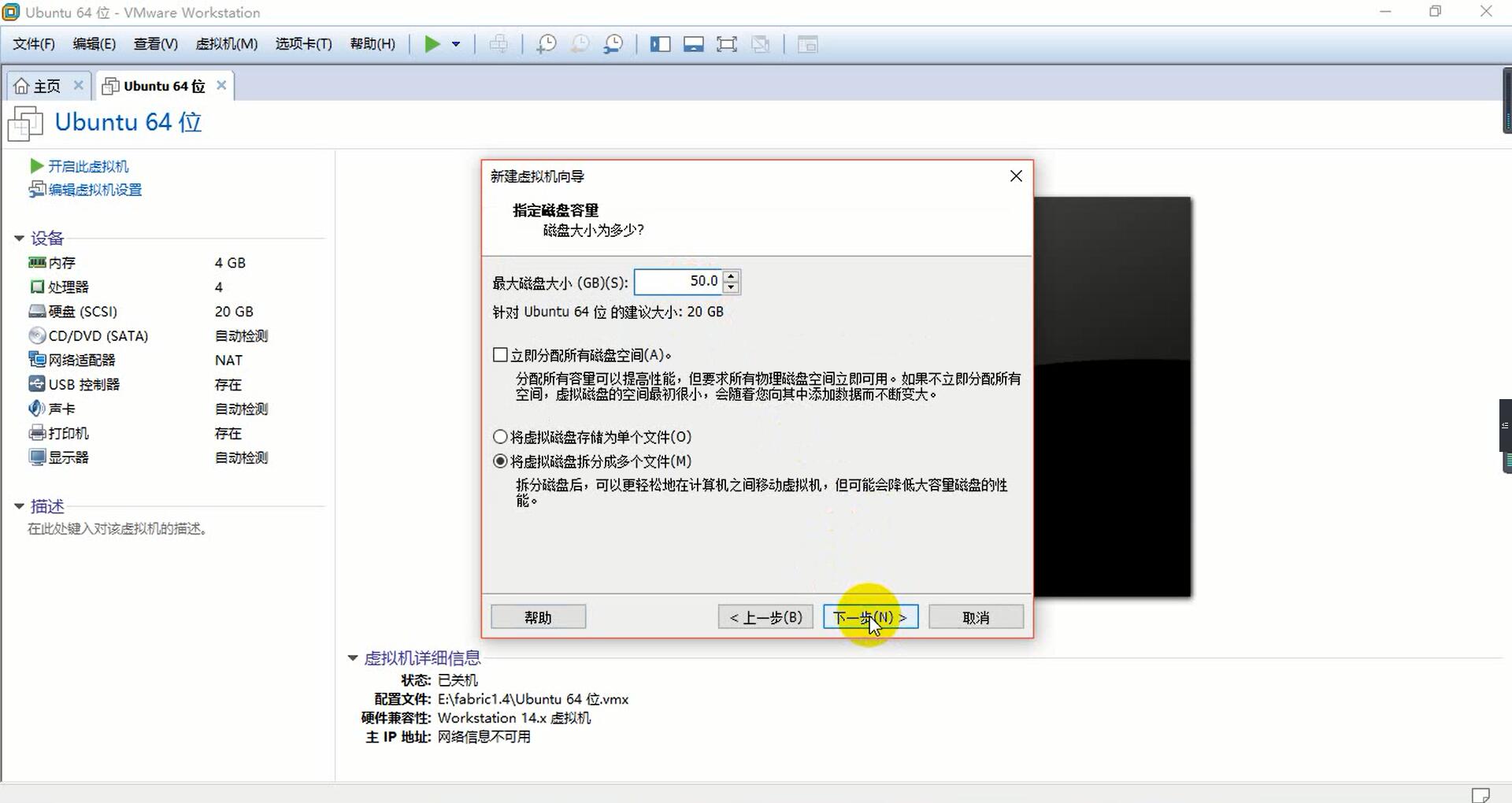This screenshot has height=803, width=1512.
Task: Open the 选项卡(T) menu
Action: pos(304,44)
